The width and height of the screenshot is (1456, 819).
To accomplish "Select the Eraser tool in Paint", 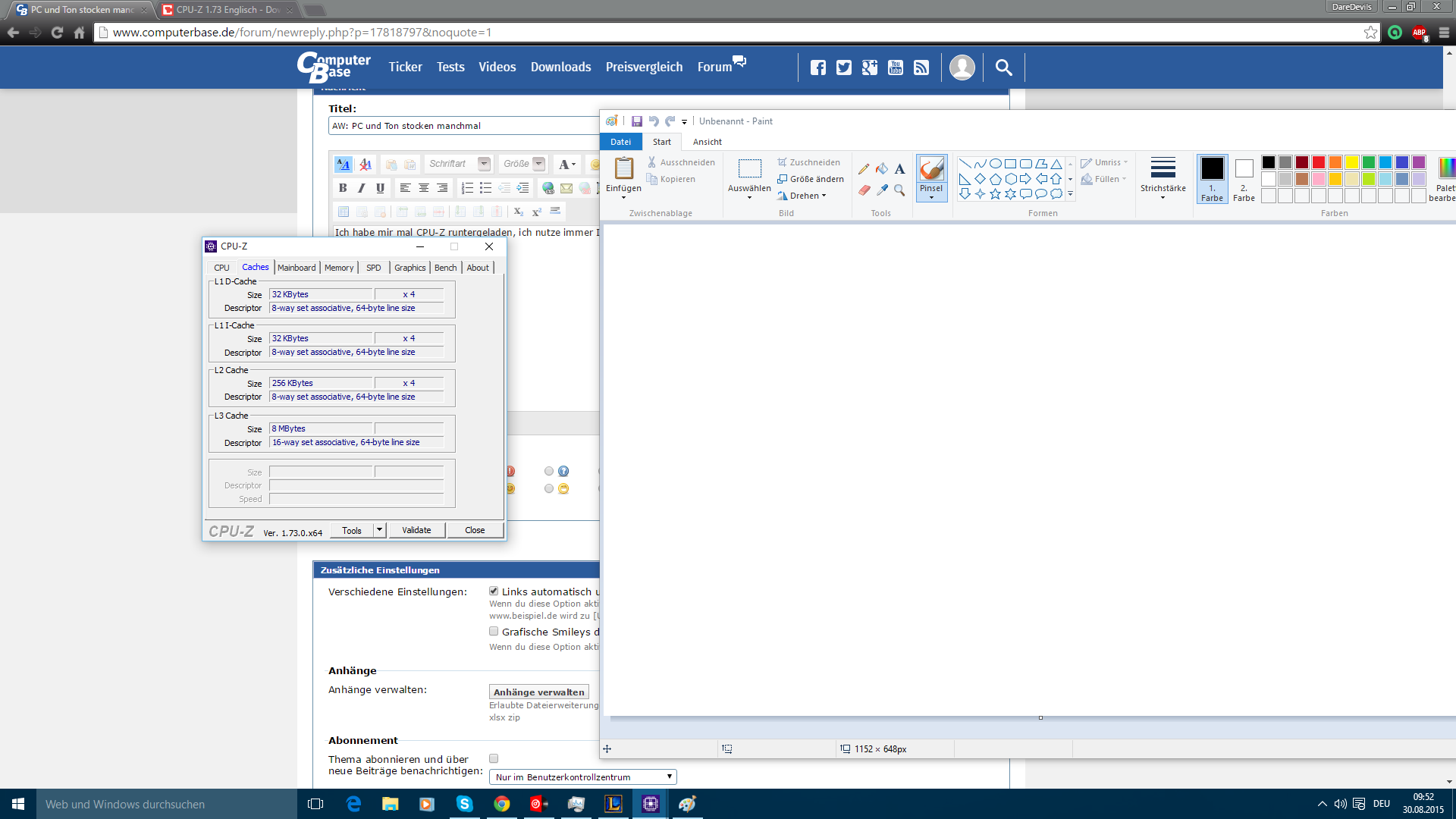I will pyautogui.click(x=864, y=190).
